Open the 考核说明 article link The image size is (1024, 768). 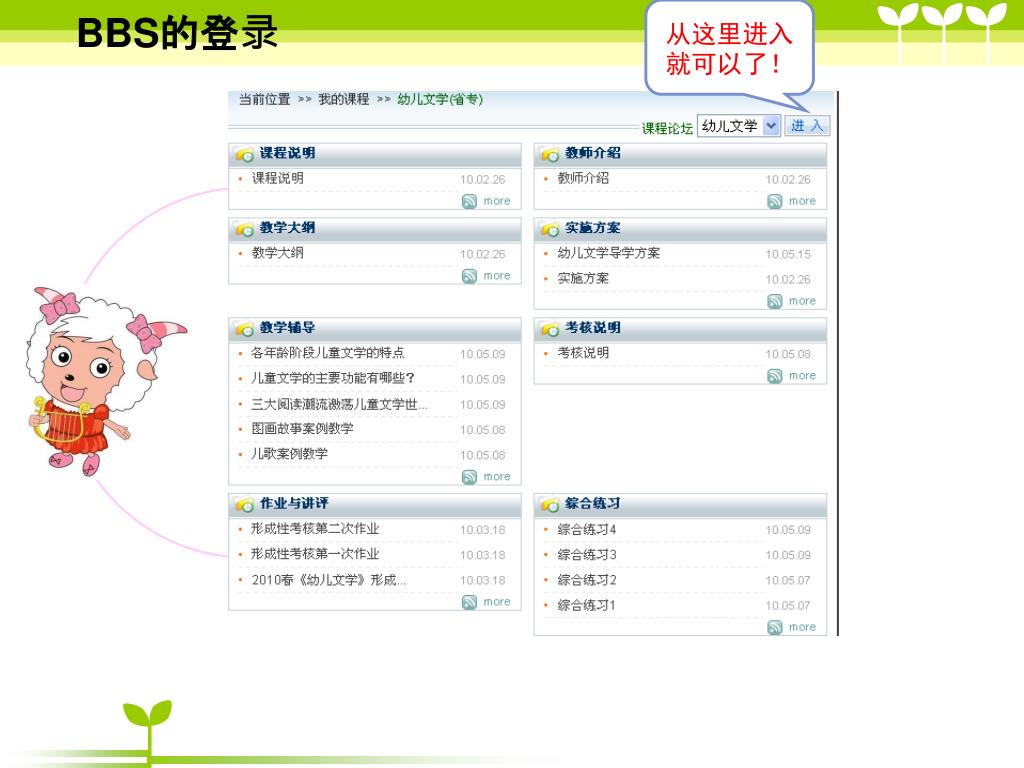[x=583, y=353]
